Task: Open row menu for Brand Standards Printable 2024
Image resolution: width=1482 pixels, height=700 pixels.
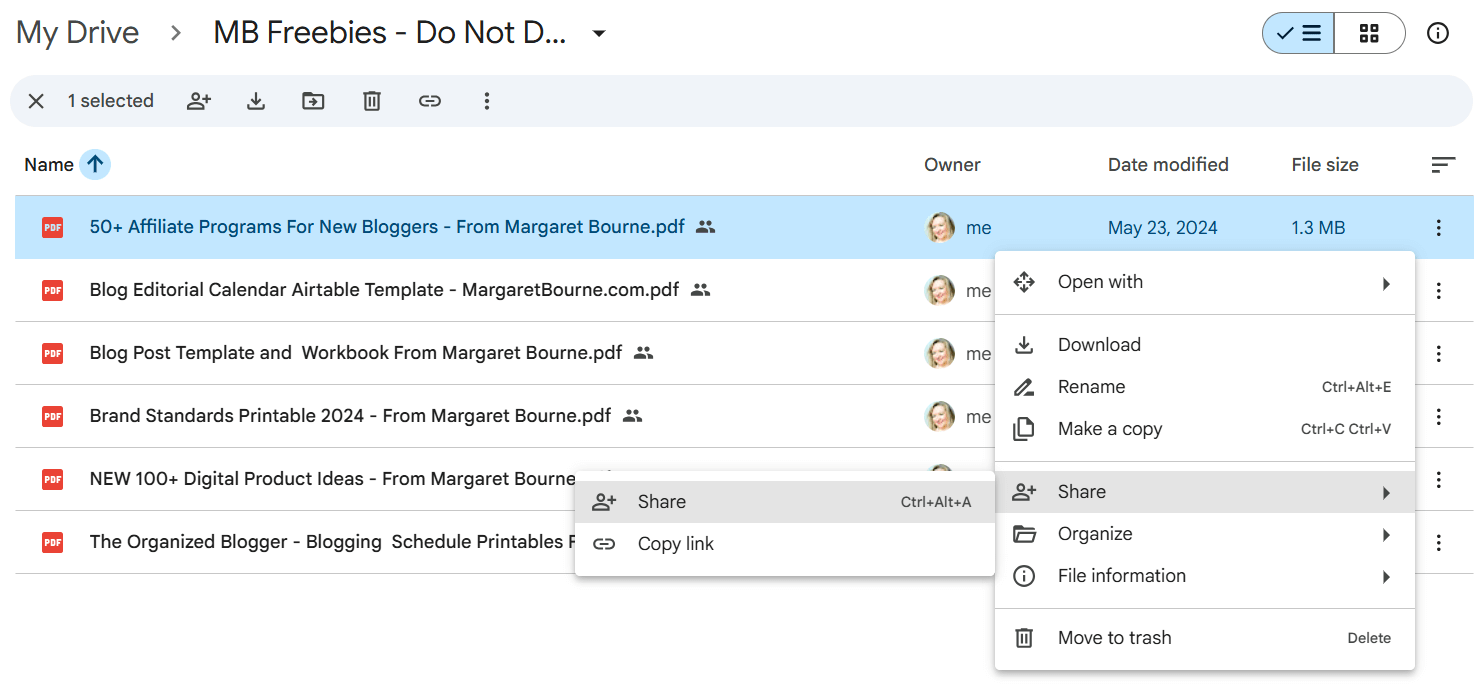Action: pos(1438,416)
